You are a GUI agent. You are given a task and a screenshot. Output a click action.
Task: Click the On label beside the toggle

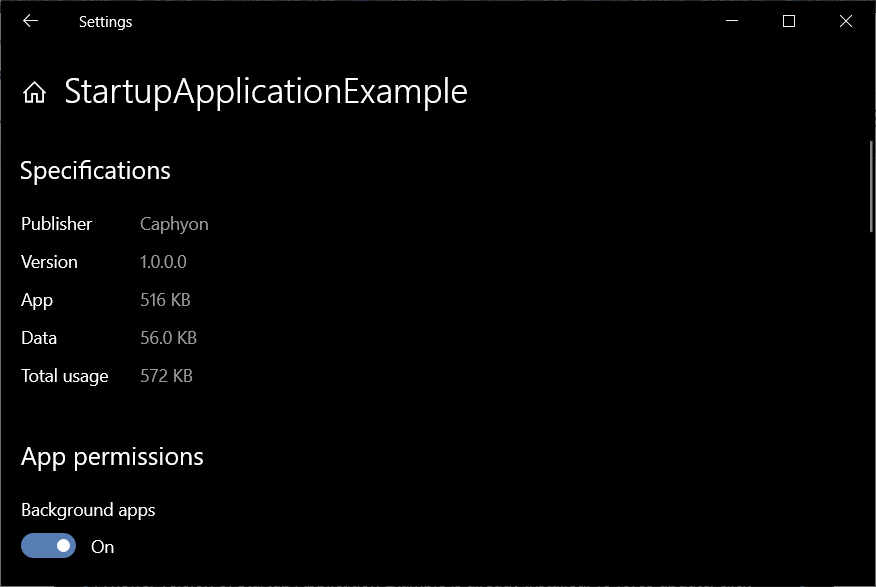coord(103,547)
